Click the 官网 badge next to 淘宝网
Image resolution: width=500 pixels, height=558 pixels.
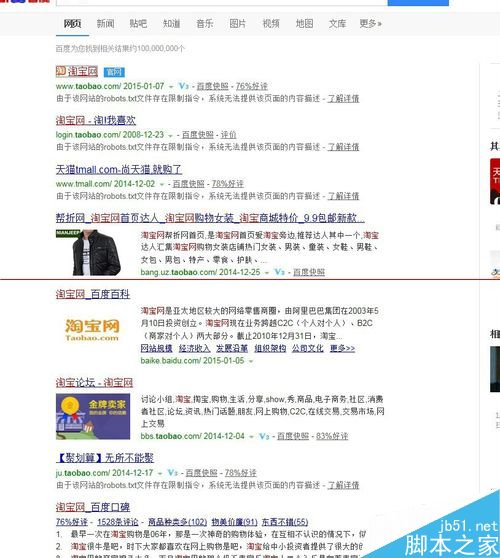[x=114, y=72]
